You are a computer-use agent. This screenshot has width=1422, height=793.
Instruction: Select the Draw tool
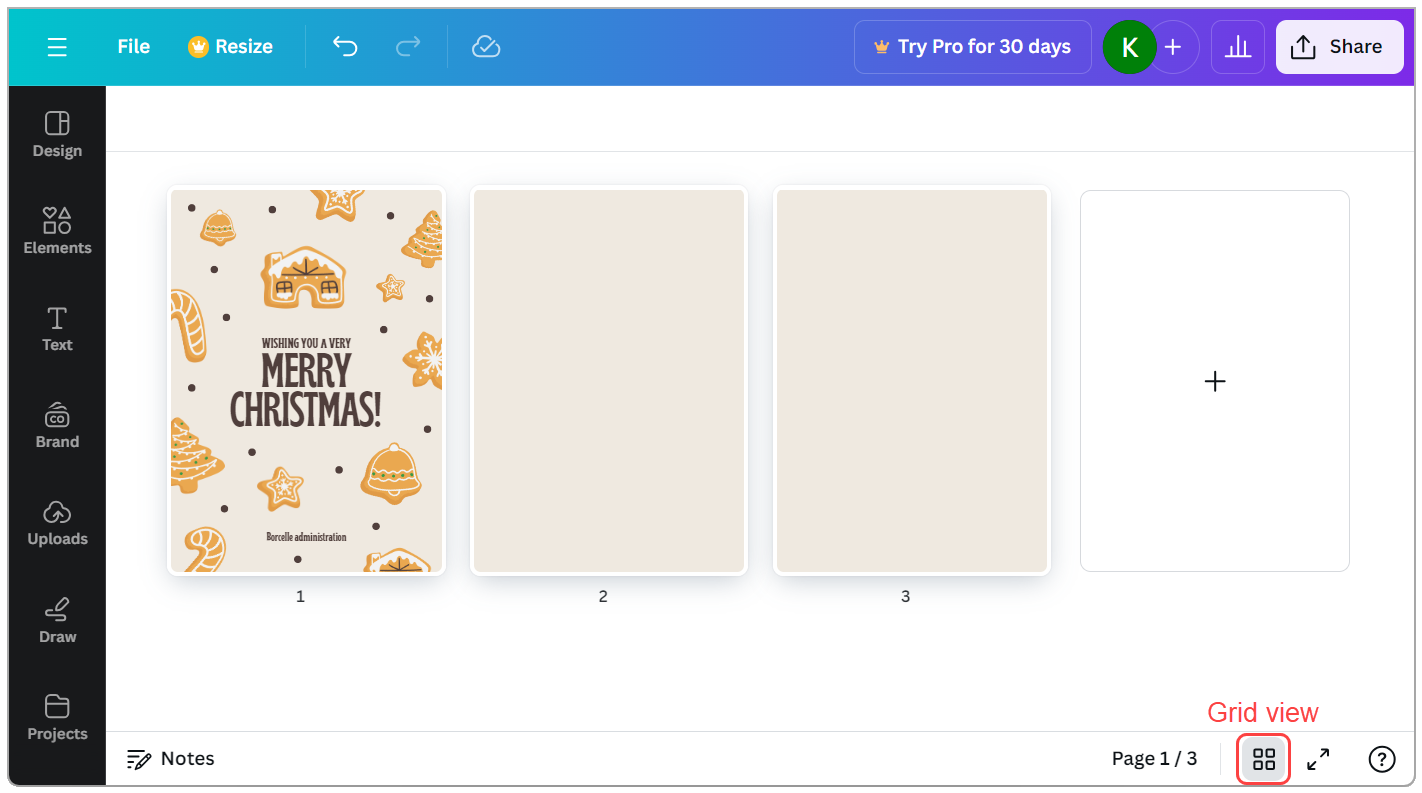56,618
